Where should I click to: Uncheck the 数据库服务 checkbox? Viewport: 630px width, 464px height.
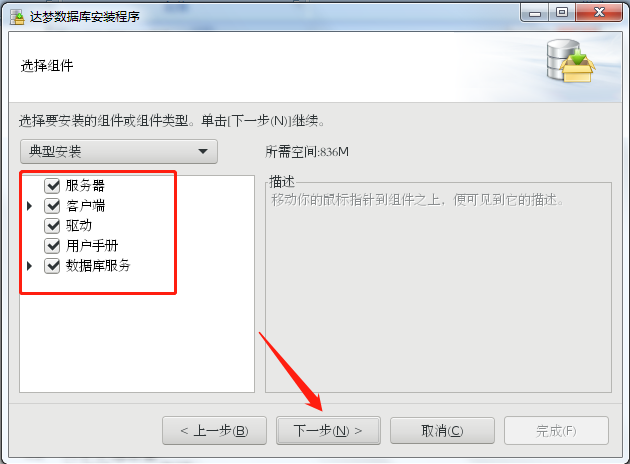point(52,266)
